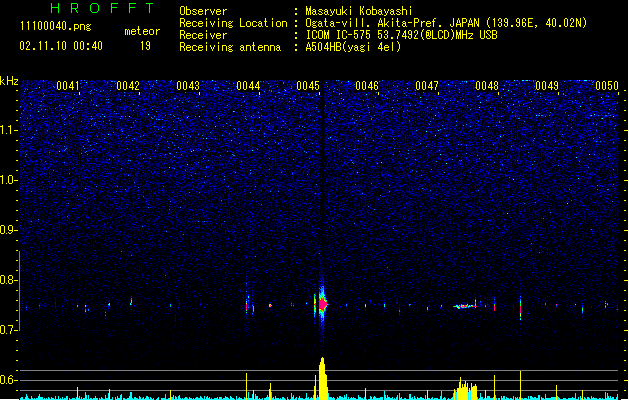Click the Receiving Location label
This screenshot has width=629, height=400.
233,23
